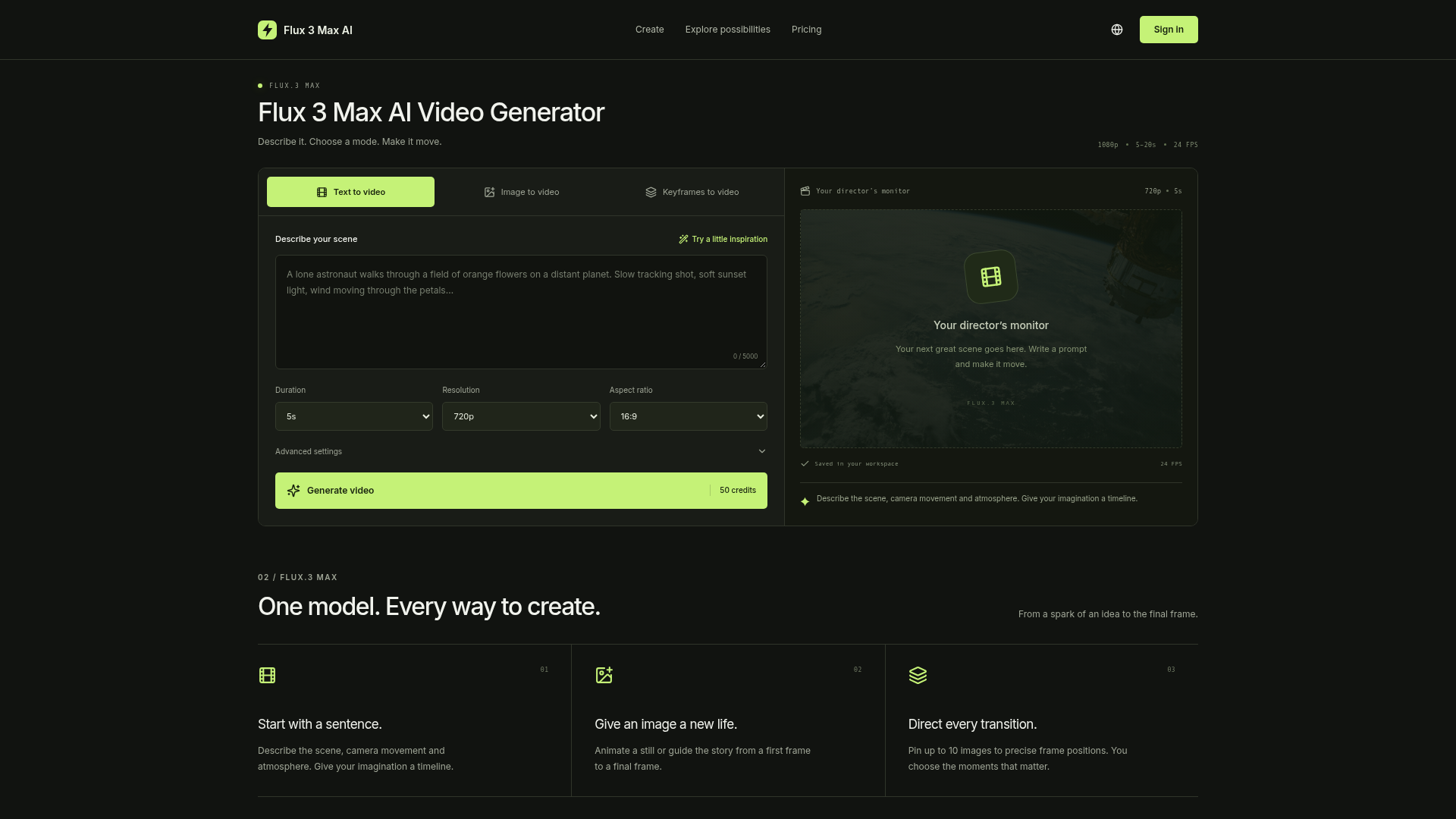Click the wand icon beside Try a little inspiration

click(683, 239)
